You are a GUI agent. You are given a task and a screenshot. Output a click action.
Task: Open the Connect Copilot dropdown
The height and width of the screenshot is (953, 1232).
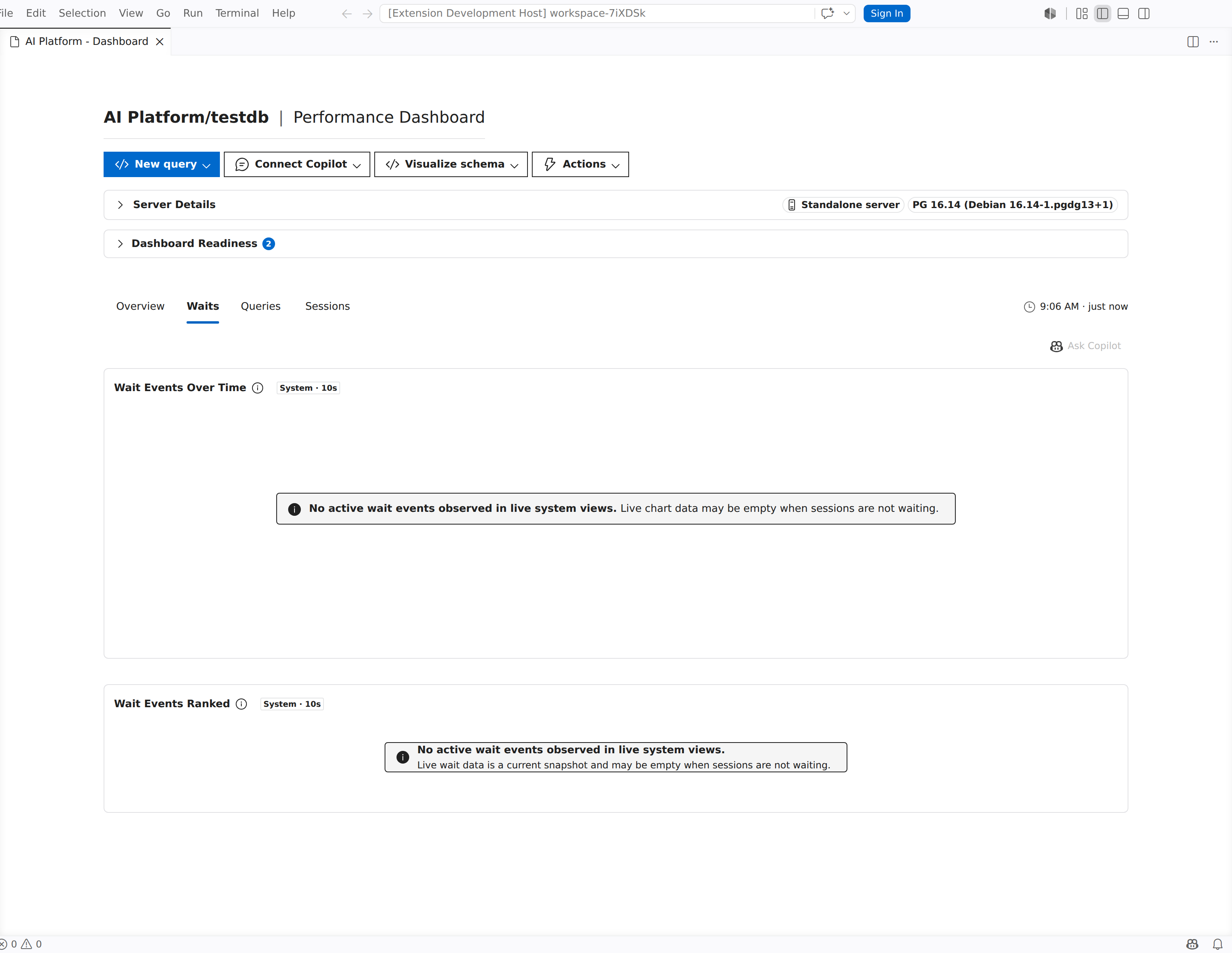click(297, 164)
